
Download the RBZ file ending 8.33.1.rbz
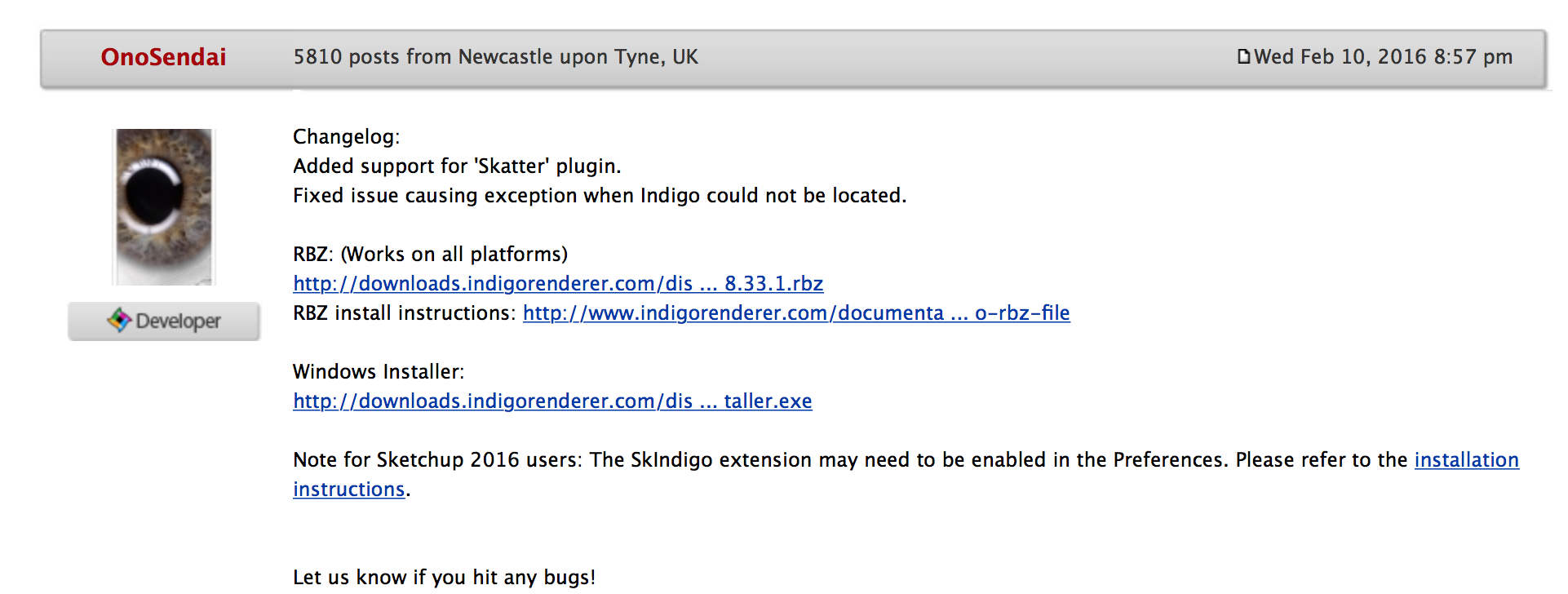(558, 283)
